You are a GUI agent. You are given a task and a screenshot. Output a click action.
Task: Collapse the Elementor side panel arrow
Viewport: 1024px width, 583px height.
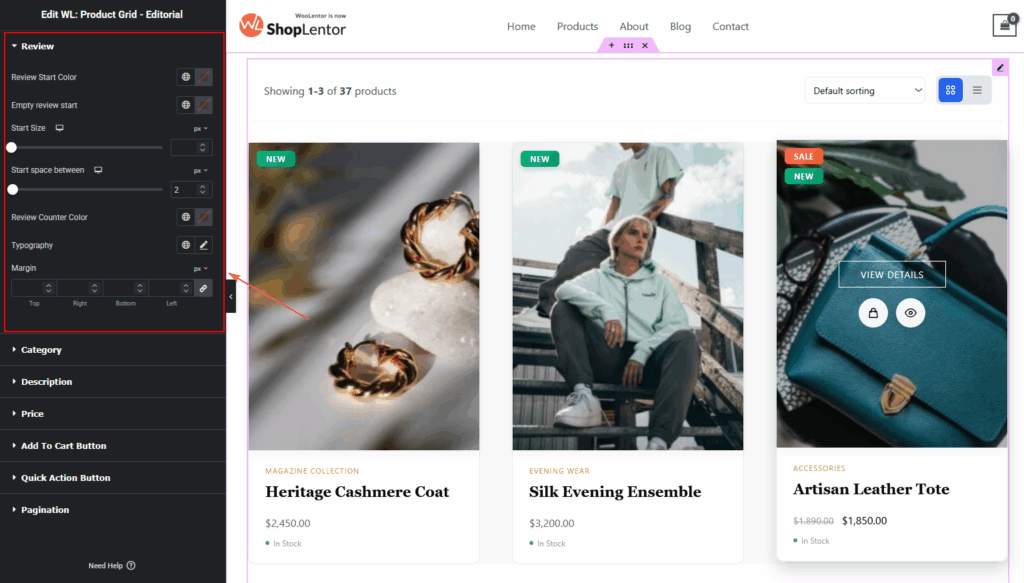pyautogui.click(x=231, y=296)
